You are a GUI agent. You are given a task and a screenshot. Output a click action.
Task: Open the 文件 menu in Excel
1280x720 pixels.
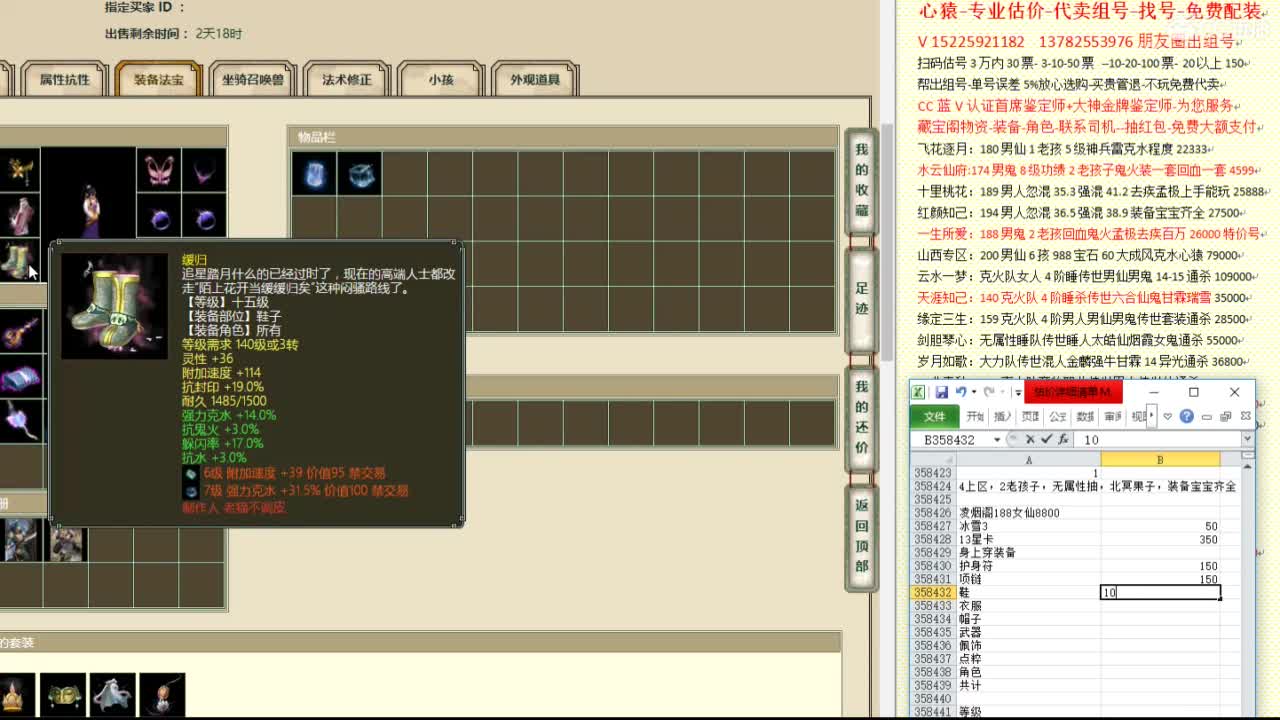933,418
